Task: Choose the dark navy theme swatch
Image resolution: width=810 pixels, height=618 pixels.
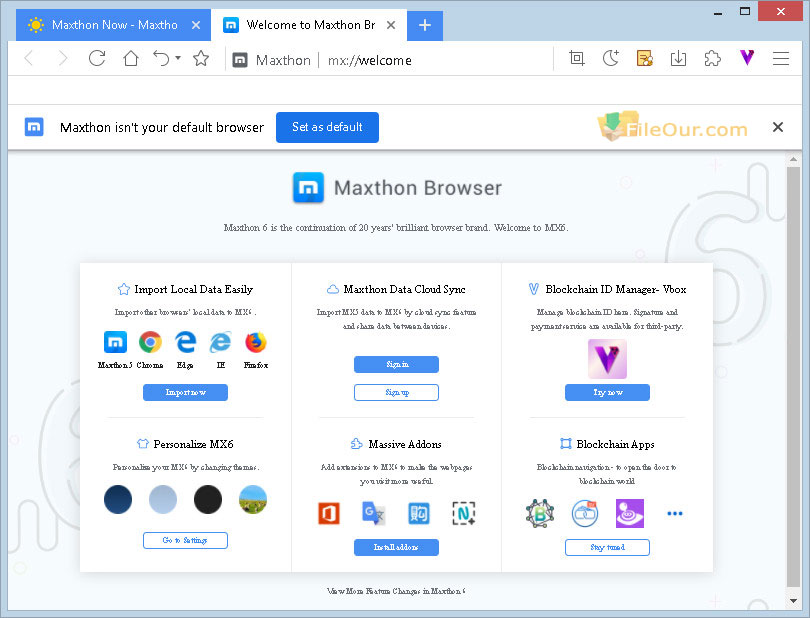Action: click(x=118, y=500)
